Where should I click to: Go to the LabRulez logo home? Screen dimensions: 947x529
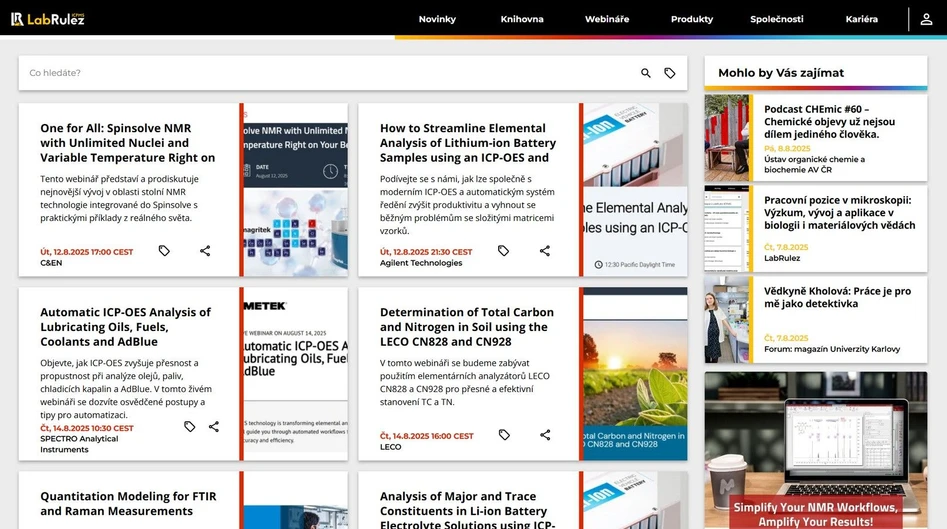[49, 19]
